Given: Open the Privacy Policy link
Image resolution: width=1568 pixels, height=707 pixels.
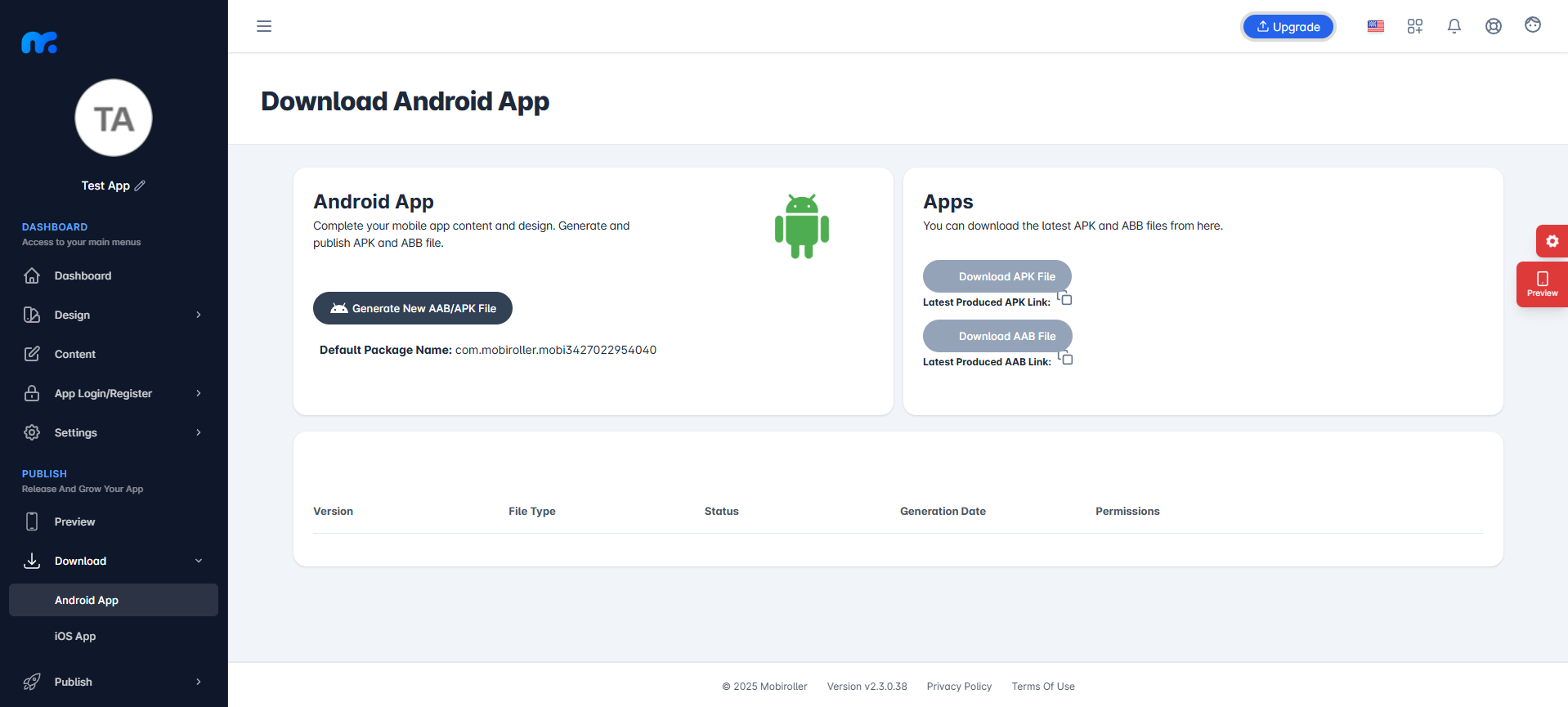Looking at the screenshot, I should pyautogui.click(x=959, y=687).
